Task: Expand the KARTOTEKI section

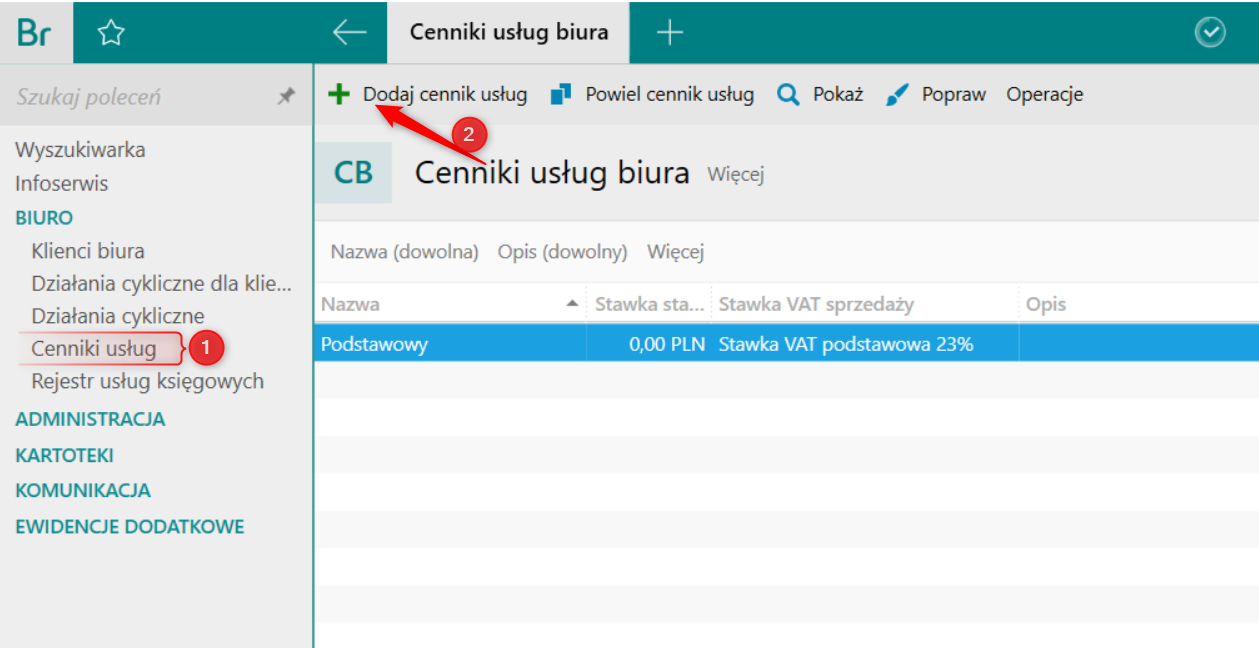Action: point(64,455)
